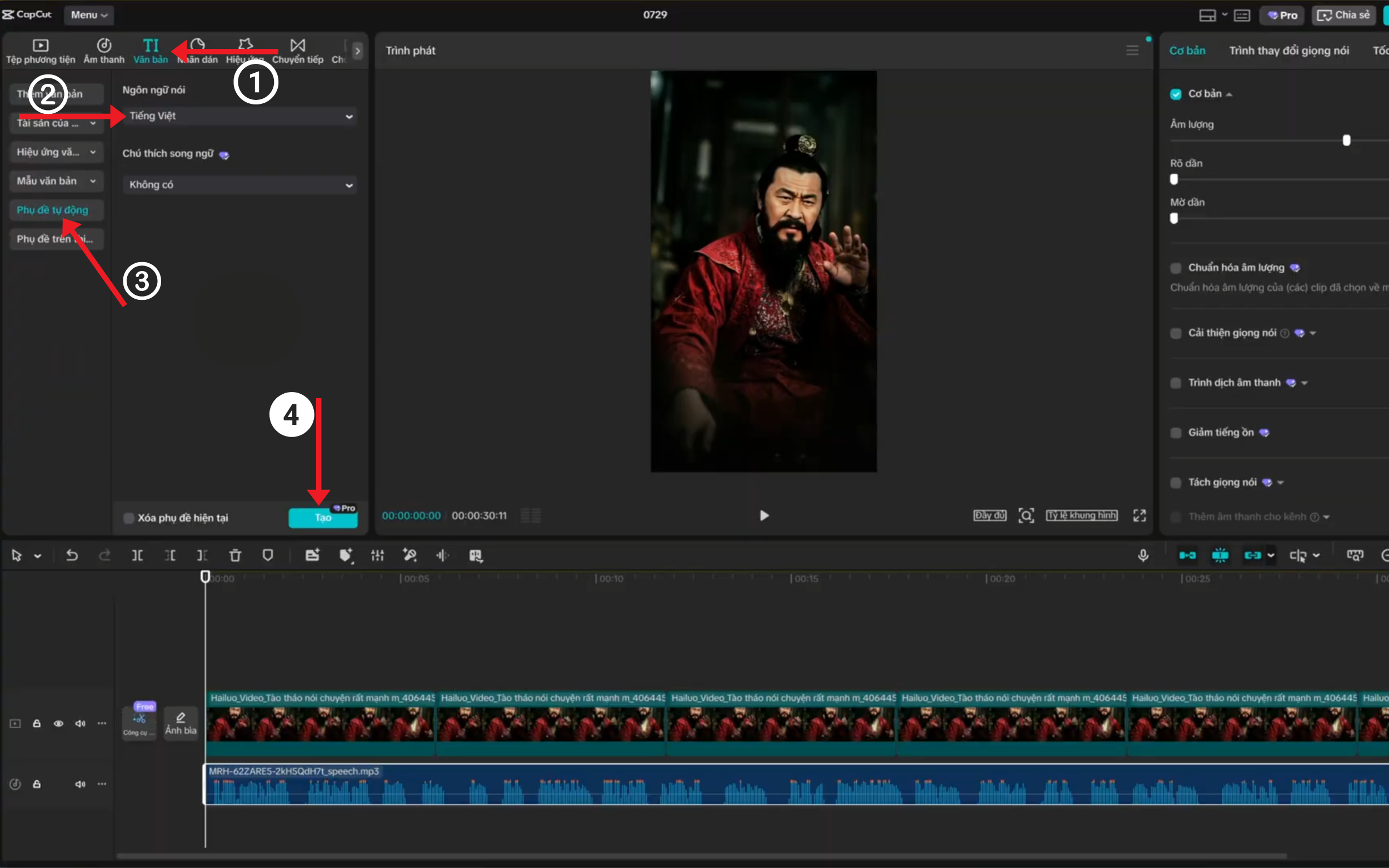The width and height of the screenshot is (1389, 868).
Task: Click the trash delete icon in toolbar
Action: coord(235,555)
